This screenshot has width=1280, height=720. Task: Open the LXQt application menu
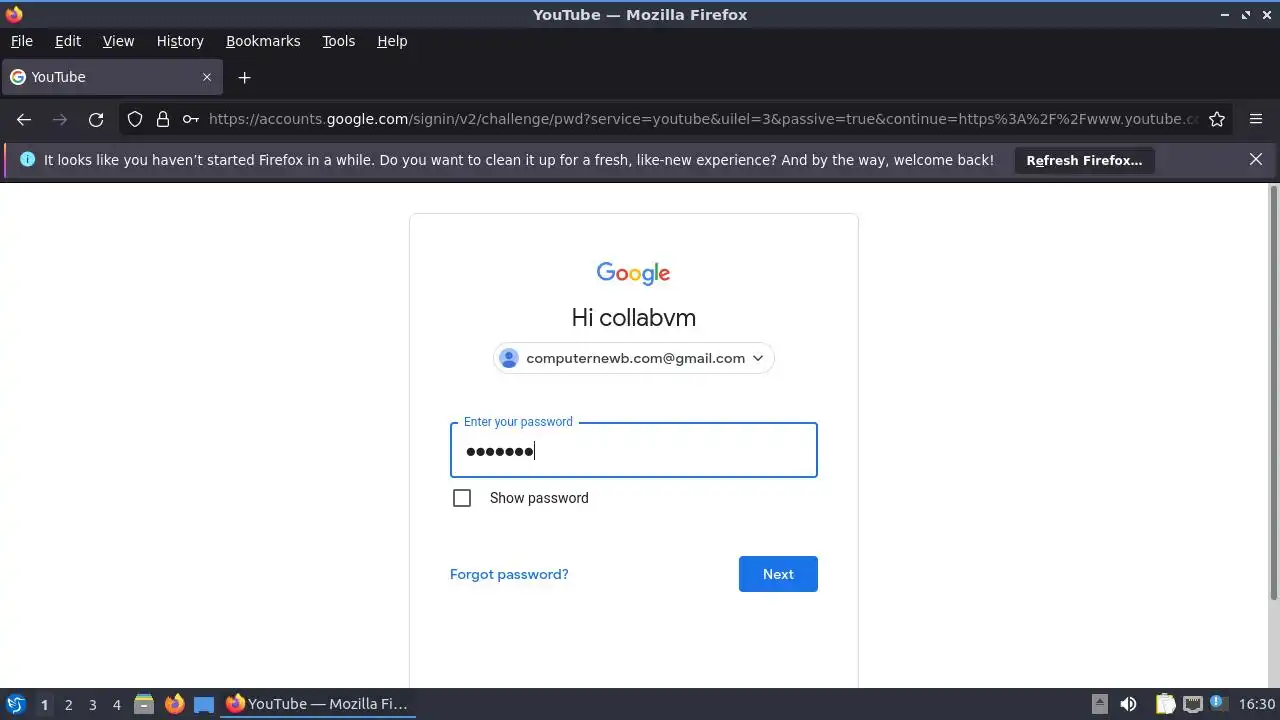click(x=15, y=704)
